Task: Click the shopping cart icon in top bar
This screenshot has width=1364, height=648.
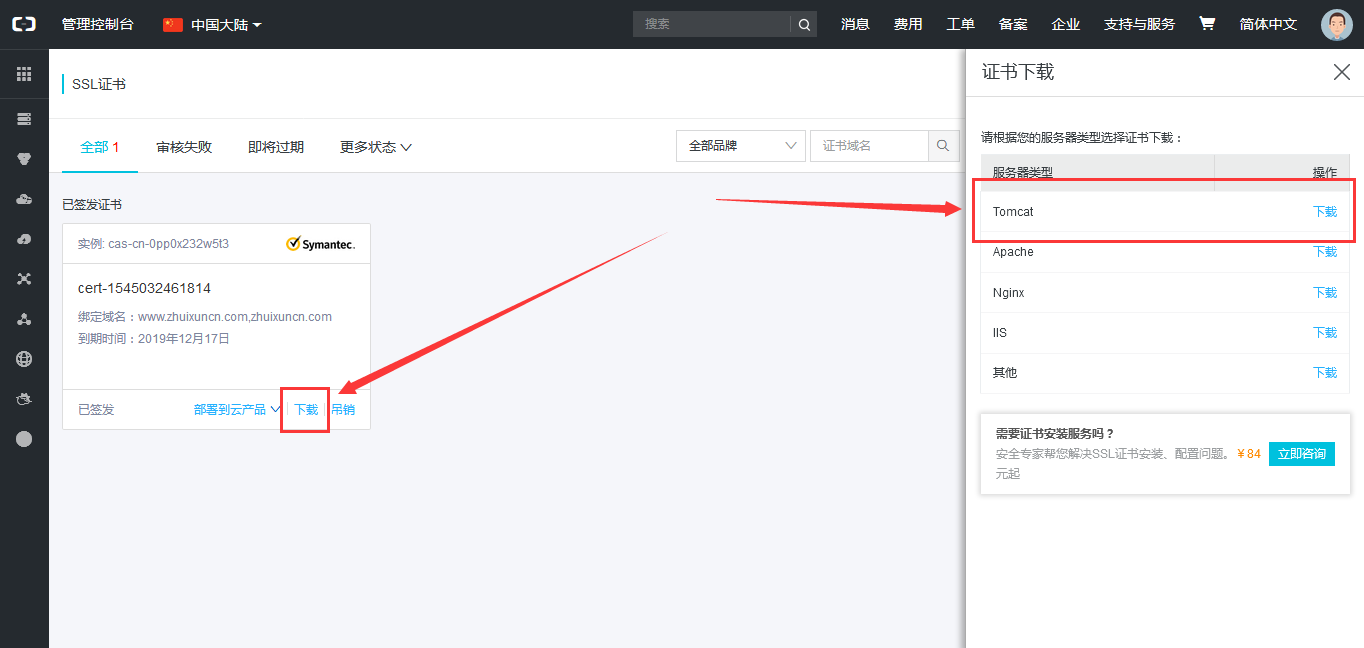Action: (x=1206, y=23)
